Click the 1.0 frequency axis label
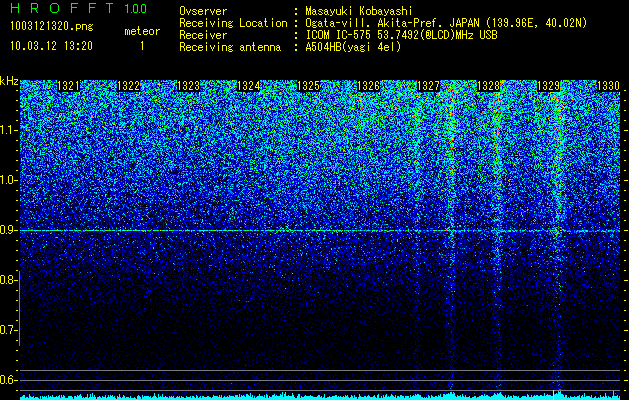The image size is (629, 400). tap(9, 180)
